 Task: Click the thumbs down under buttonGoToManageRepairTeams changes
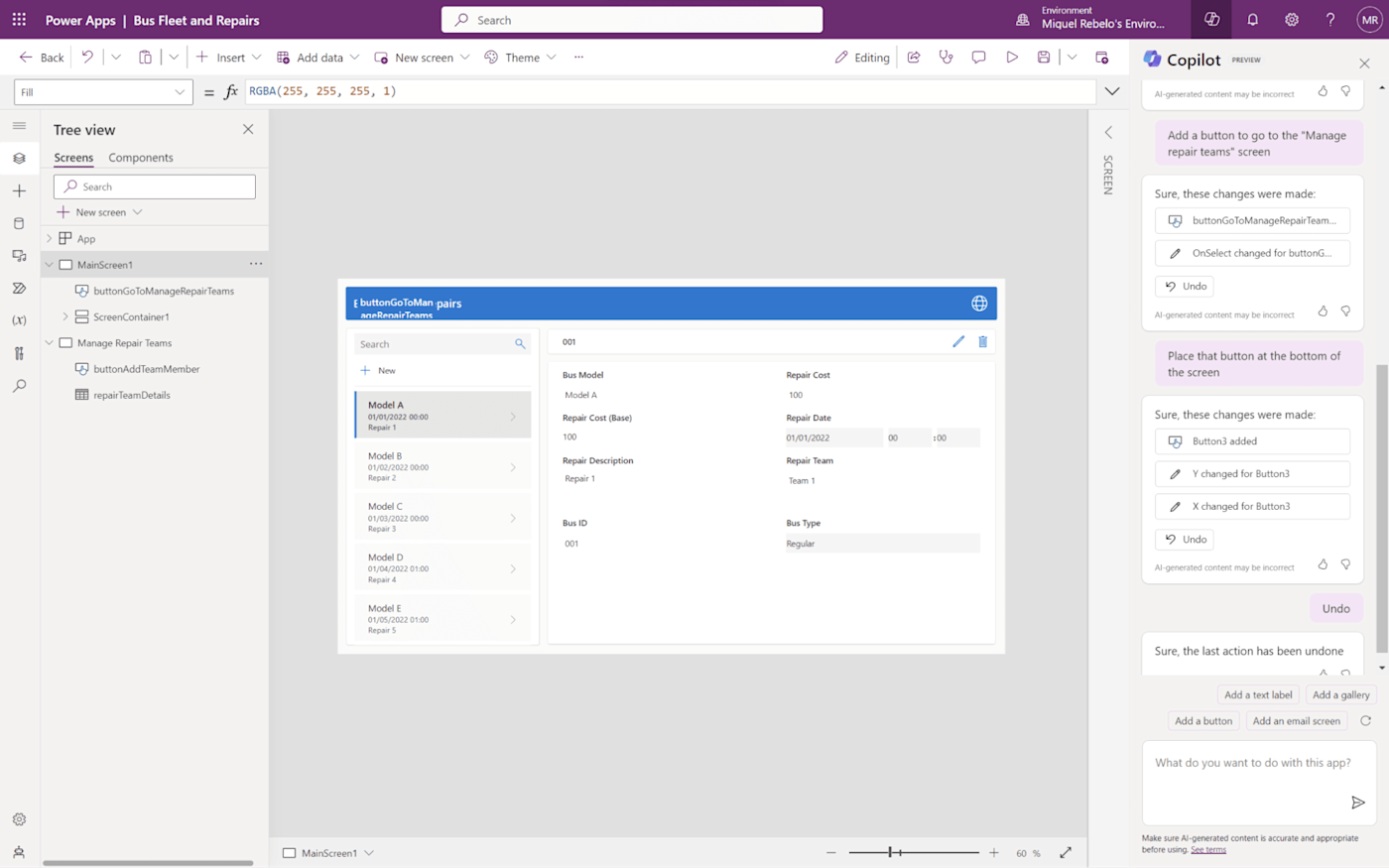point(1345,310)
